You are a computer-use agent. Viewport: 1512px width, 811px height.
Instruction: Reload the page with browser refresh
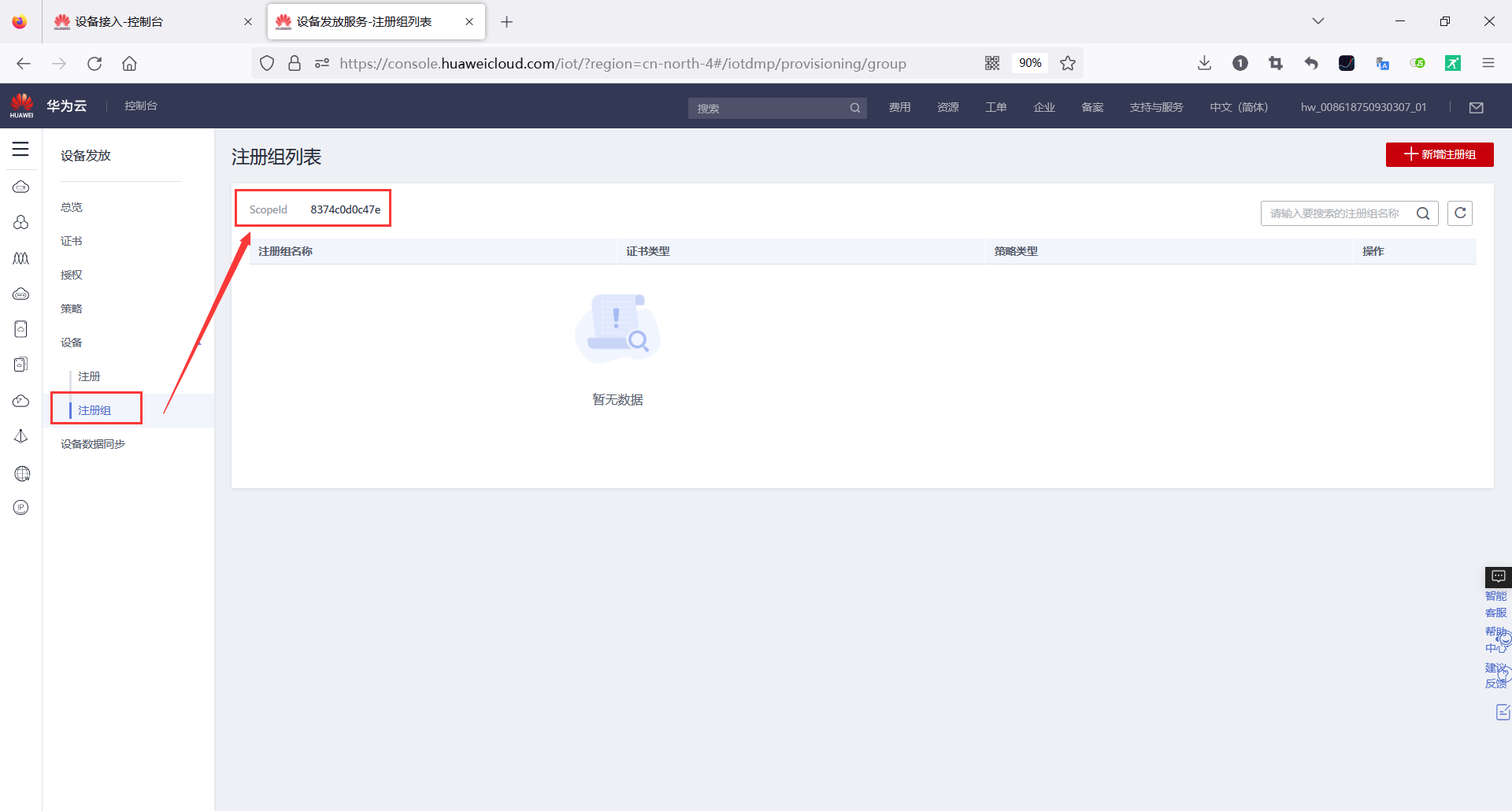click(94, 64)
